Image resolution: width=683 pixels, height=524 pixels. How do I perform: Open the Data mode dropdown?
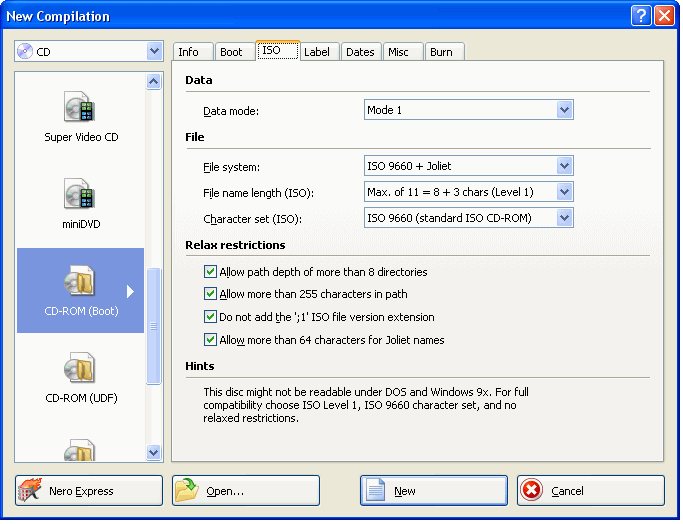coord(565,110)
